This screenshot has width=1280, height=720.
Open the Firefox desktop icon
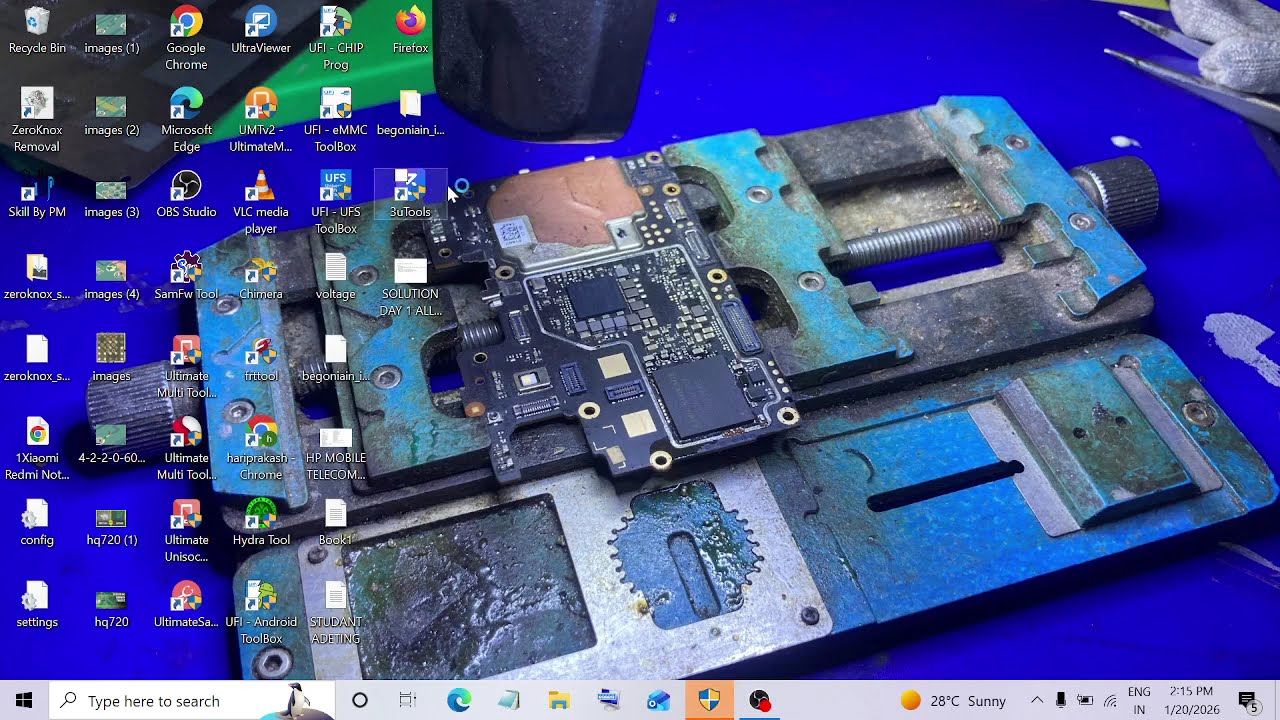410,30
